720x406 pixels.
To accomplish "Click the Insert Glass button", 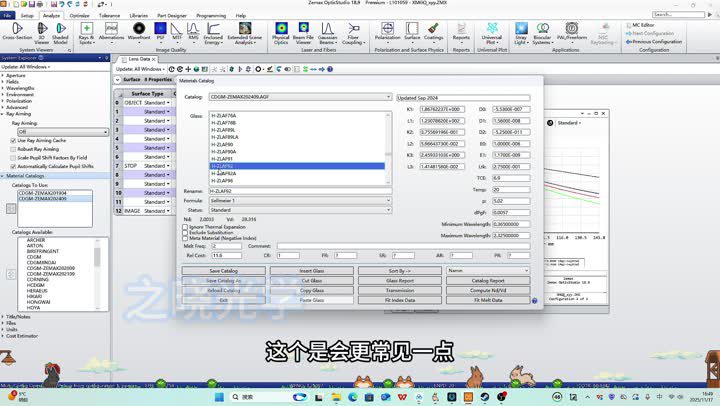I will [312, 271].
